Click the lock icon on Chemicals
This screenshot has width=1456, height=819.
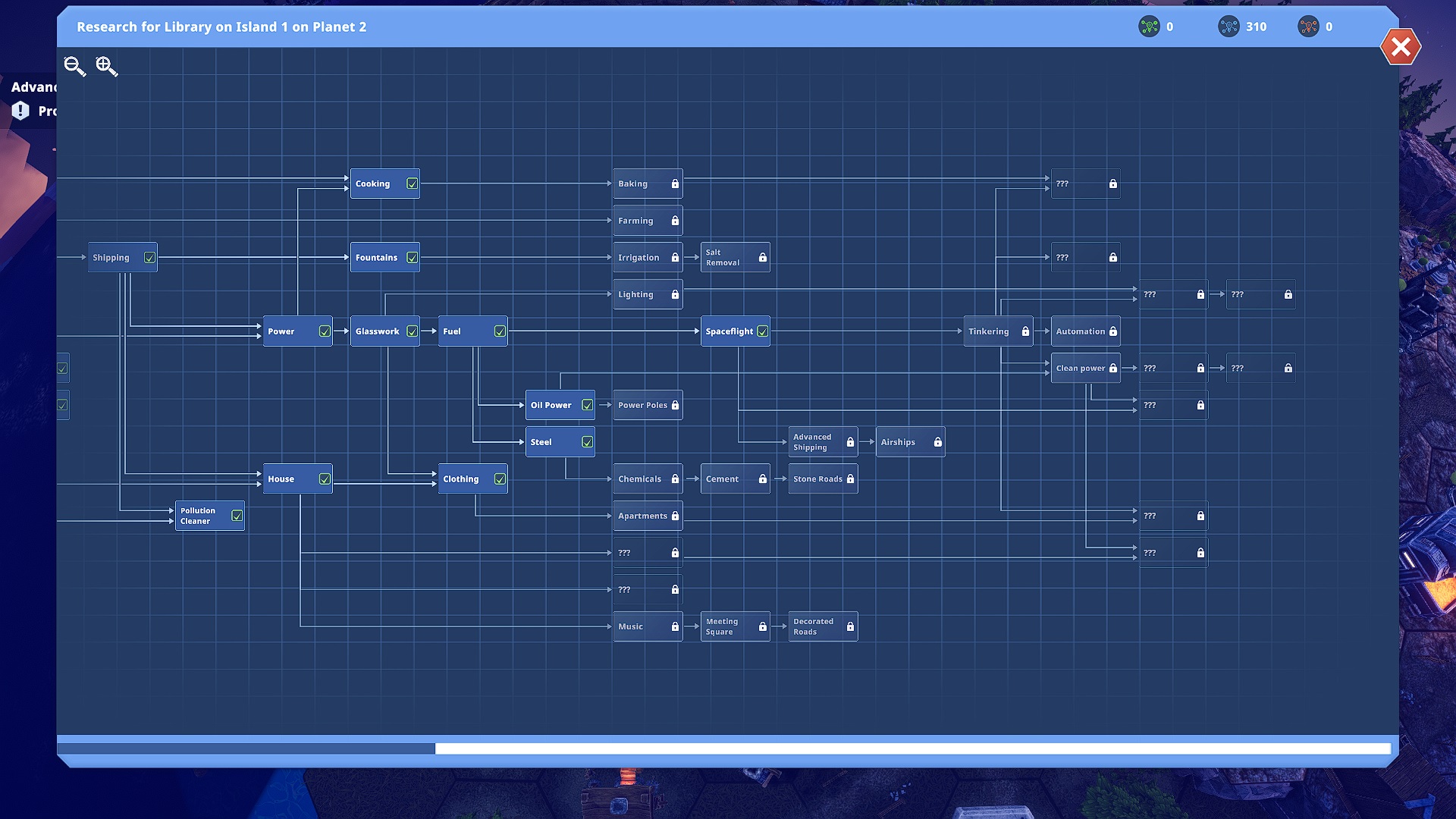(675, 479)
